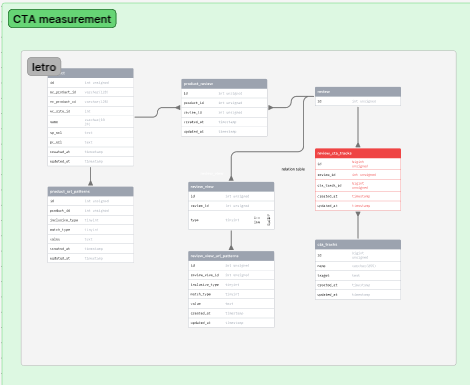Click created_at row in product_url_patterns table
Screen dimensions: 470x385
(x=90, y=249)
